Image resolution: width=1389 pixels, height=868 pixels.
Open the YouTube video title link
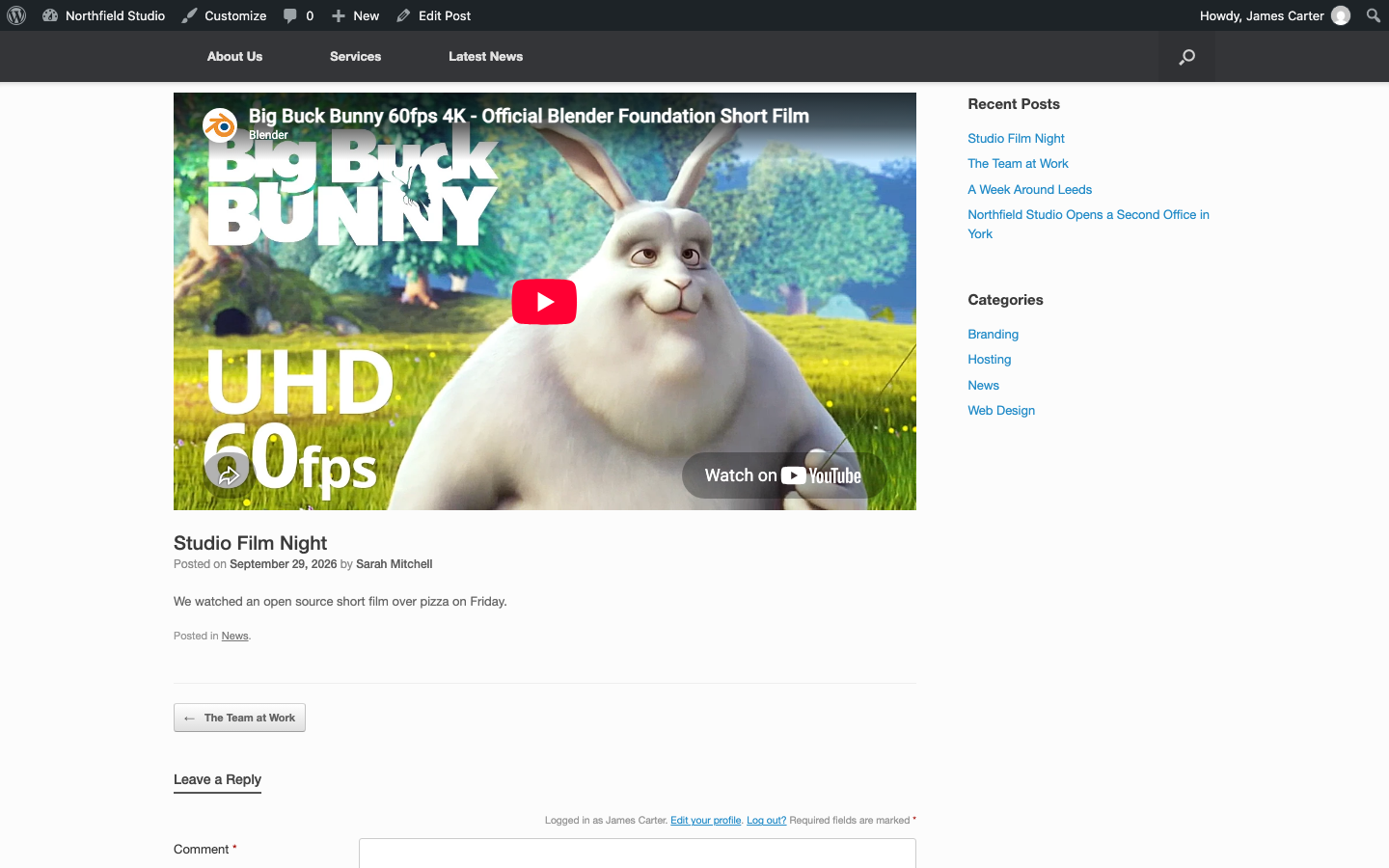[529, 116]
